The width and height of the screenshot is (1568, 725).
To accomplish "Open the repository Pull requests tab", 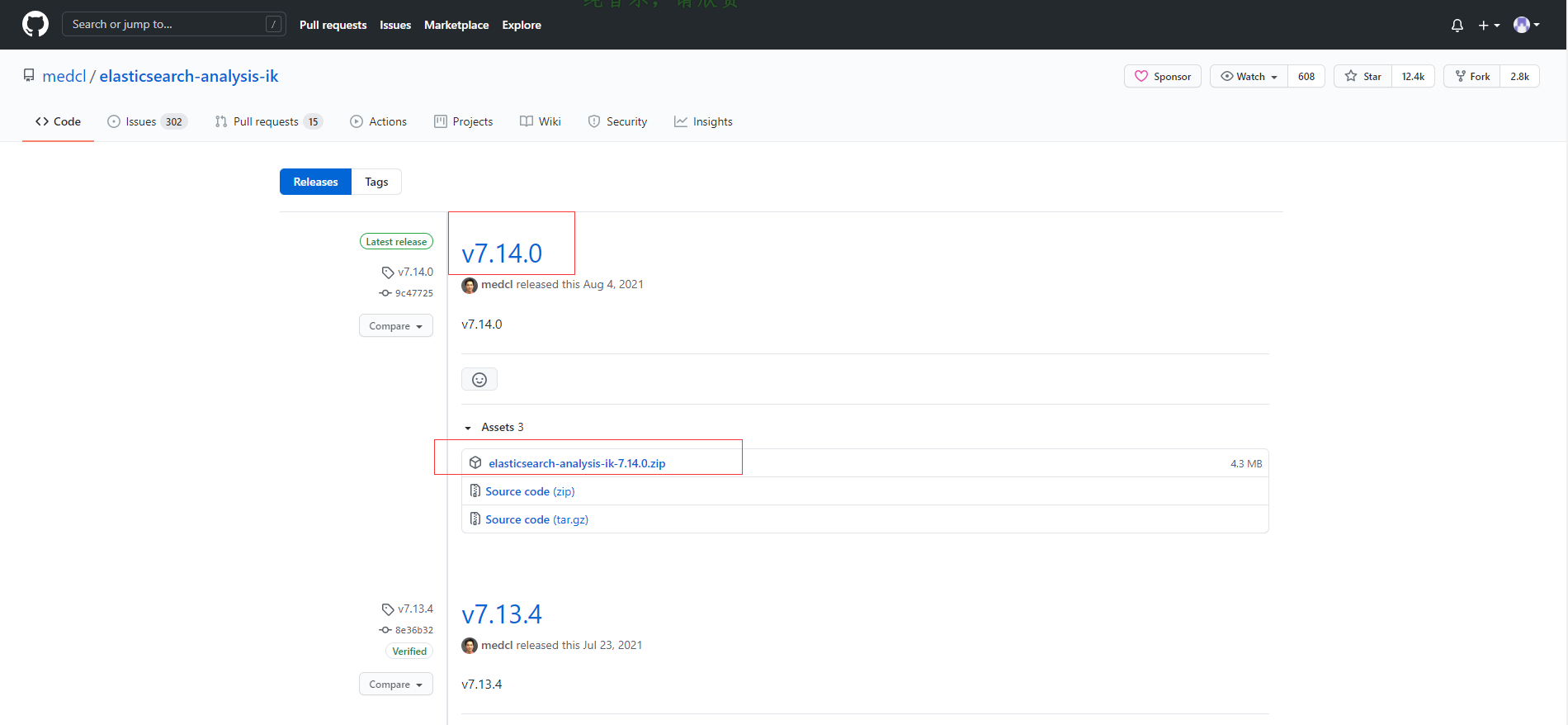I will point(268,121).
